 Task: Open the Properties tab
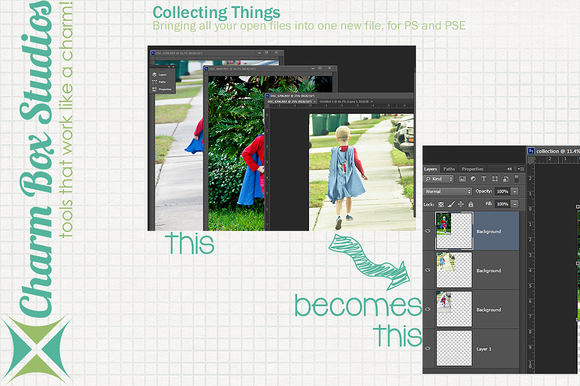[472, 169]
